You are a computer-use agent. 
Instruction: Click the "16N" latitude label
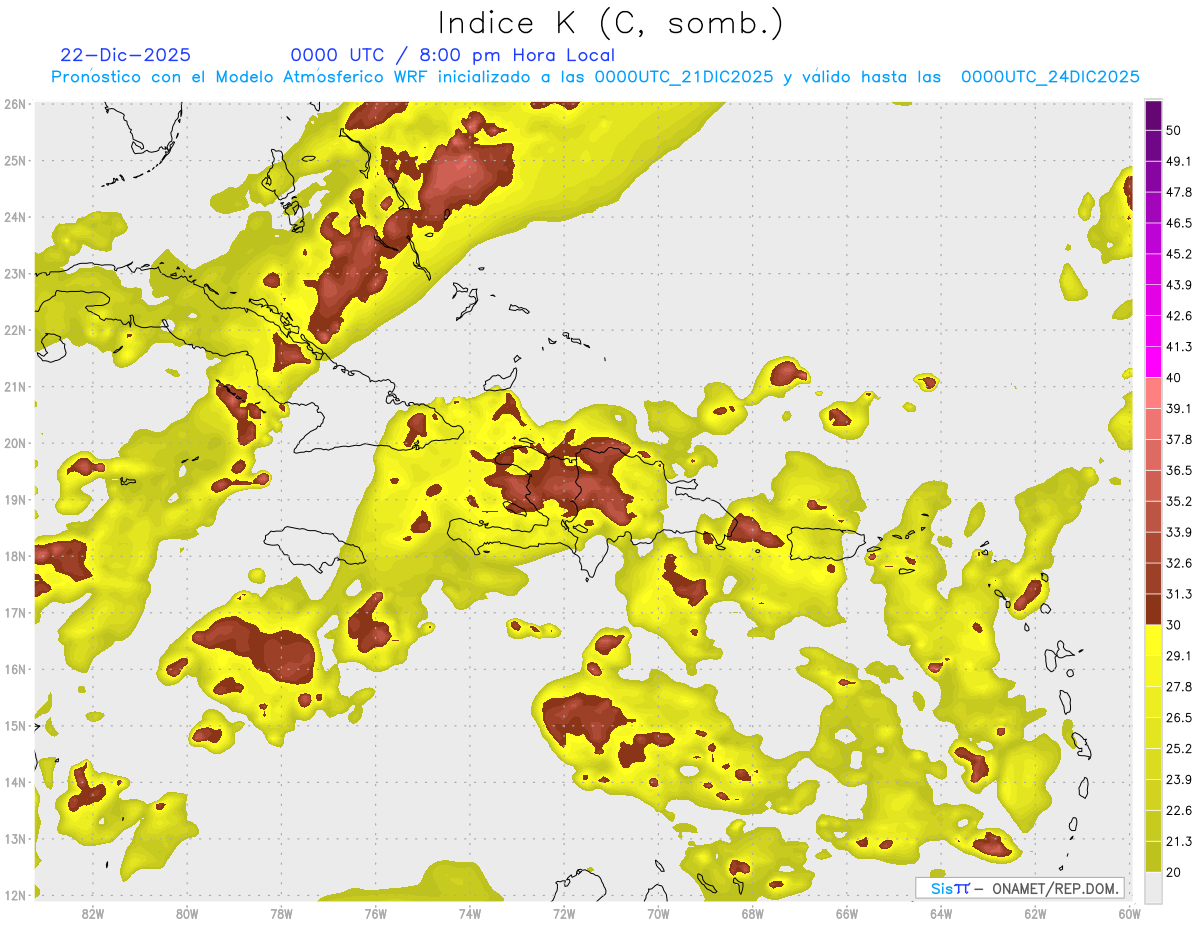[15, 669]
